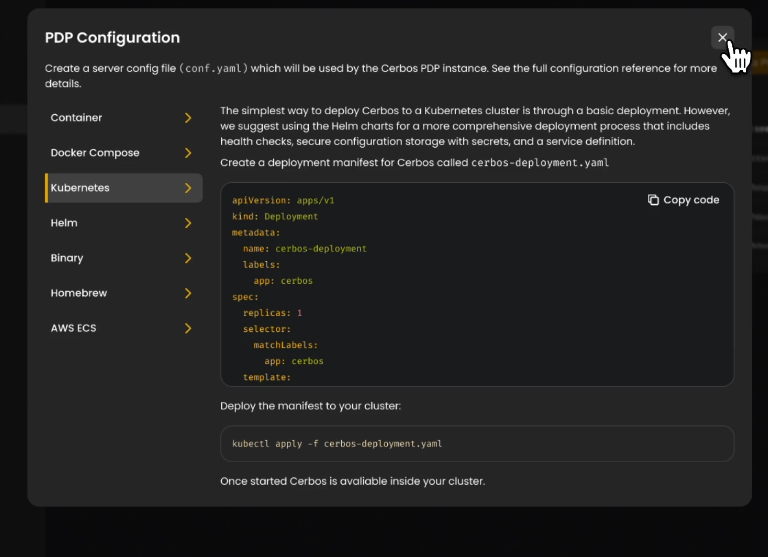Switch to the Homebrew tab
This screenshot has height=557, width=768.
123,293
